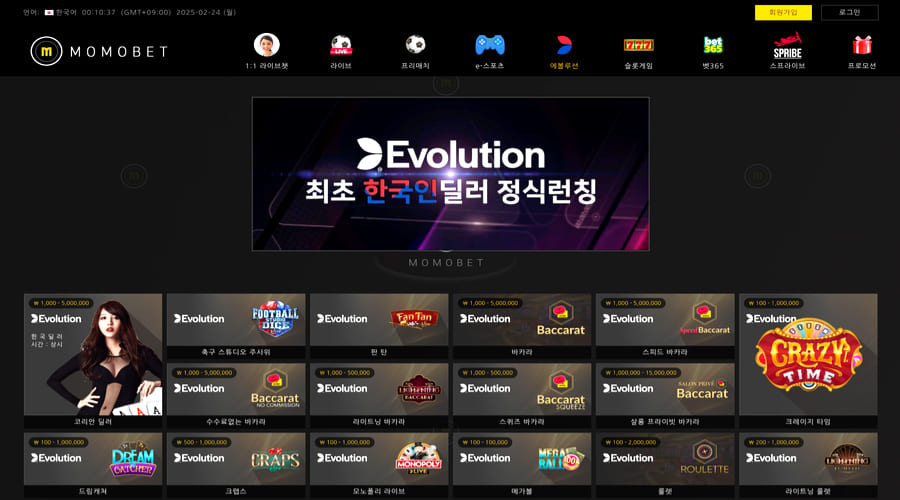The height and width of the screenshot is (500, 900).
Task: Open the 라이브 live soccer icon
Action: click(341, 45)
